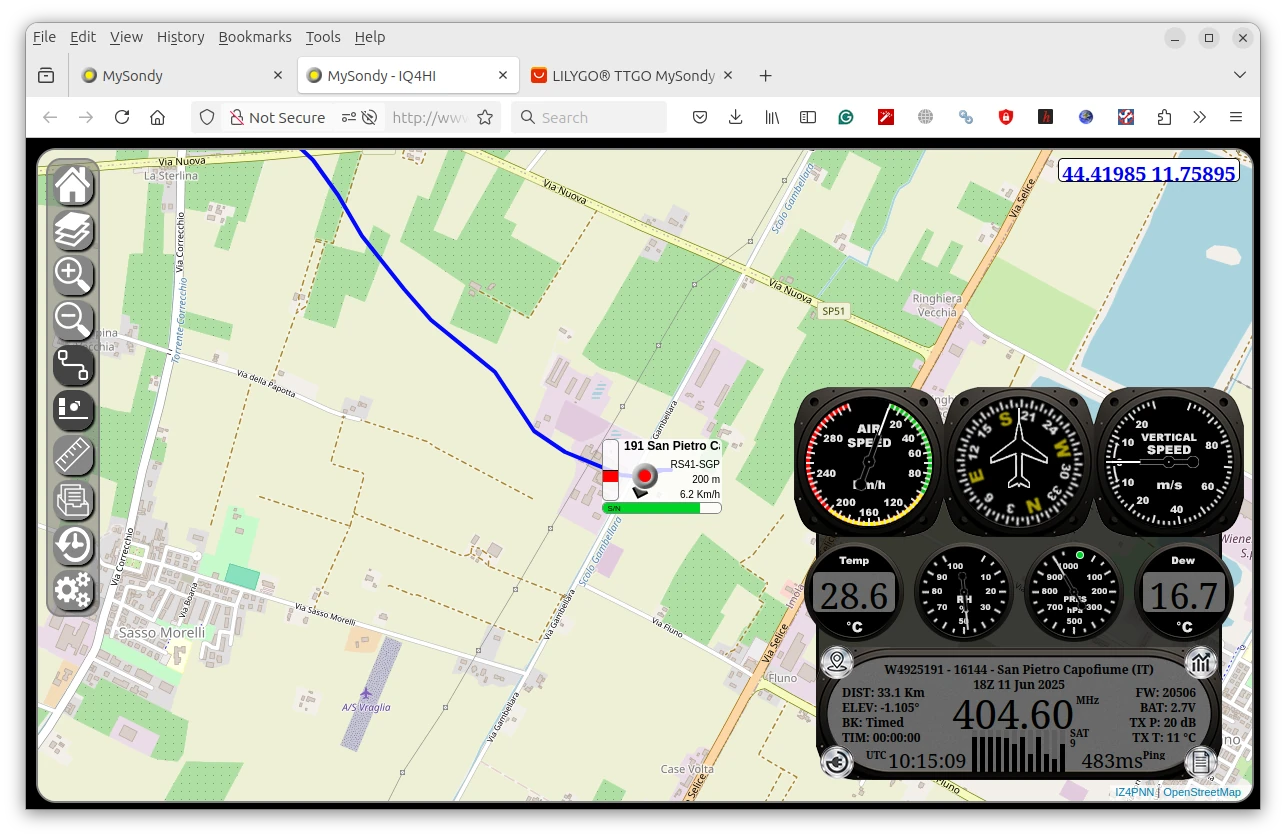Click the signal strength bar graph
Screen dimensions: 1286x838
(x=1019, y=753)
